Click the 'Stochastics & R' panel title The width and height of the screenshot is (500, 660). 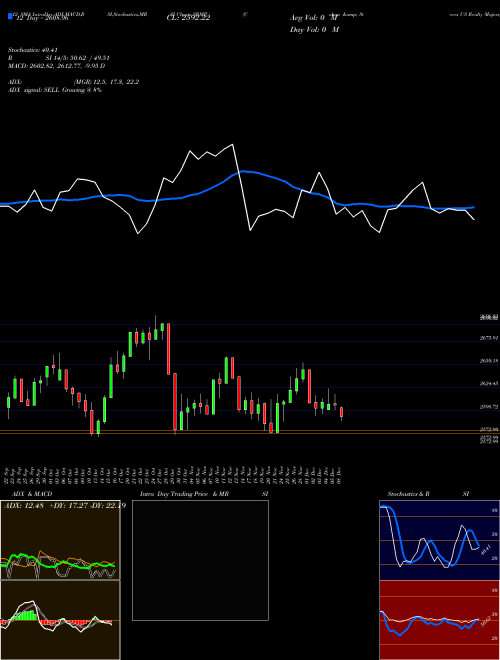408,494
